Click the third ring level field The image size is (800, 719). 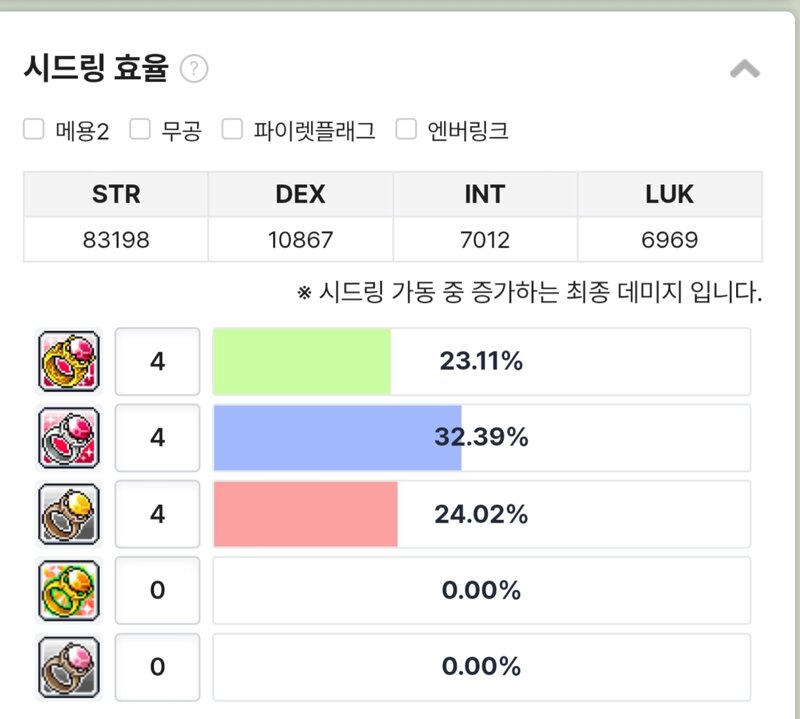[157, 514]
